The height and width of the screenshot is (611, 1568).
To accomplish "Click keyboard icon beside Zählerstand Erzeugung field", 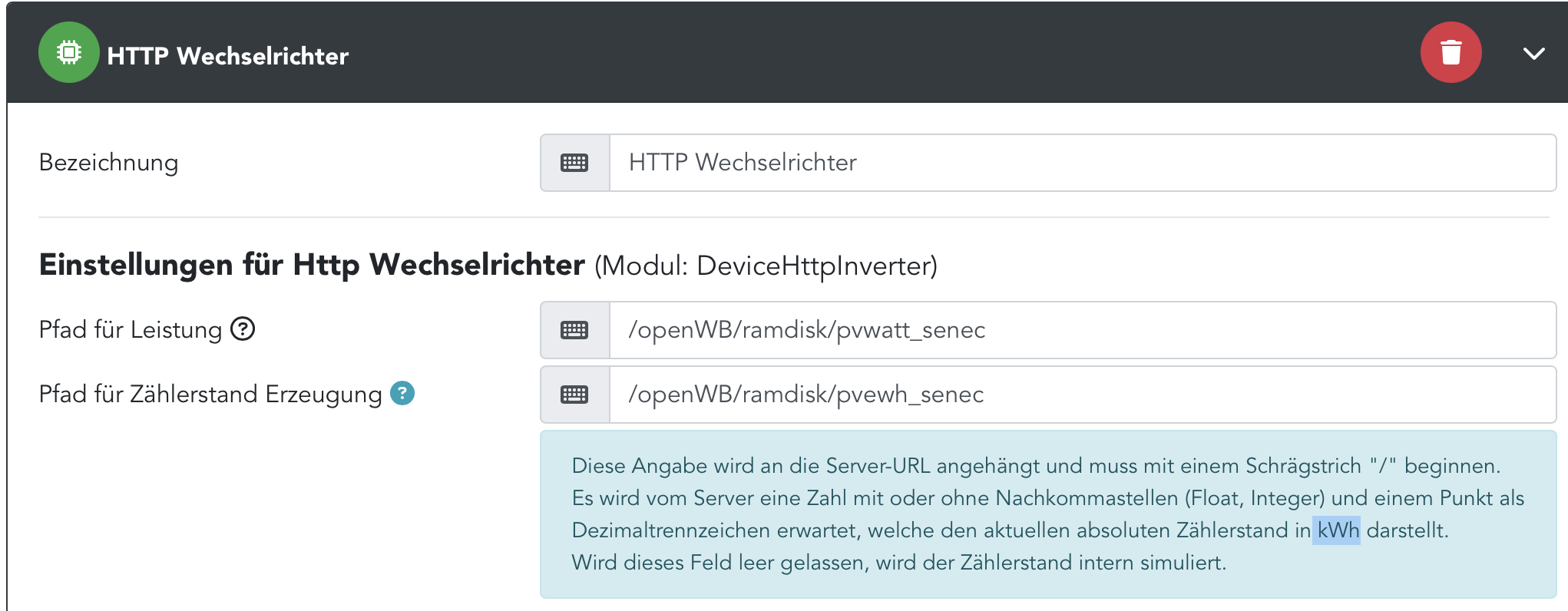I will [x=574, y=395].
